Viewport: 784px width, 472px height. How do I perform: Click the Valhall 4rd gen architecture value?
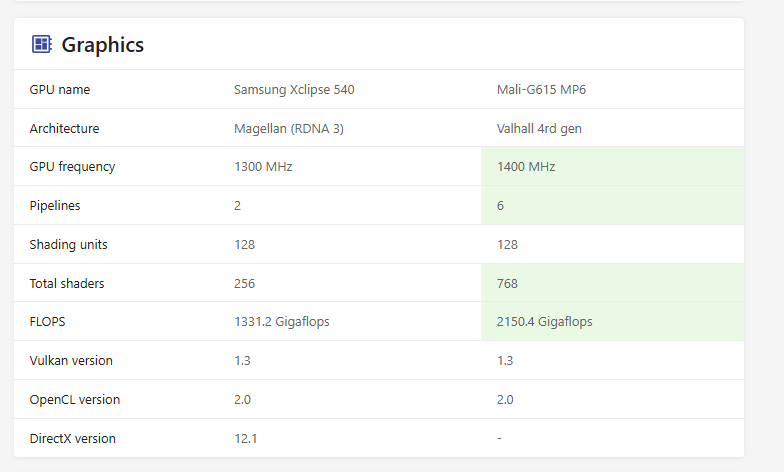pos(539,129)
